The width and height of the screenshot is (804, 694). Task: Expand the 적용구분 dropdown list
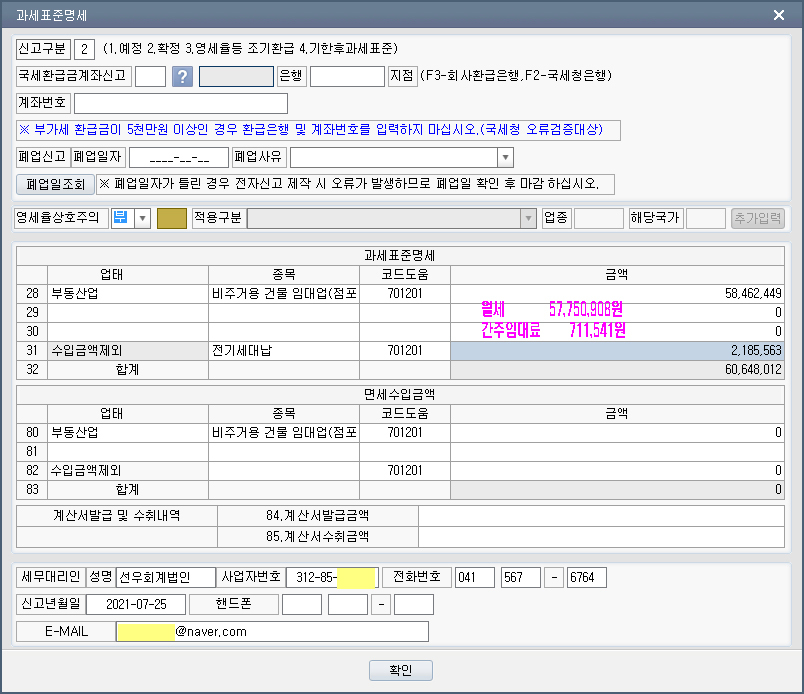(527, 218)
